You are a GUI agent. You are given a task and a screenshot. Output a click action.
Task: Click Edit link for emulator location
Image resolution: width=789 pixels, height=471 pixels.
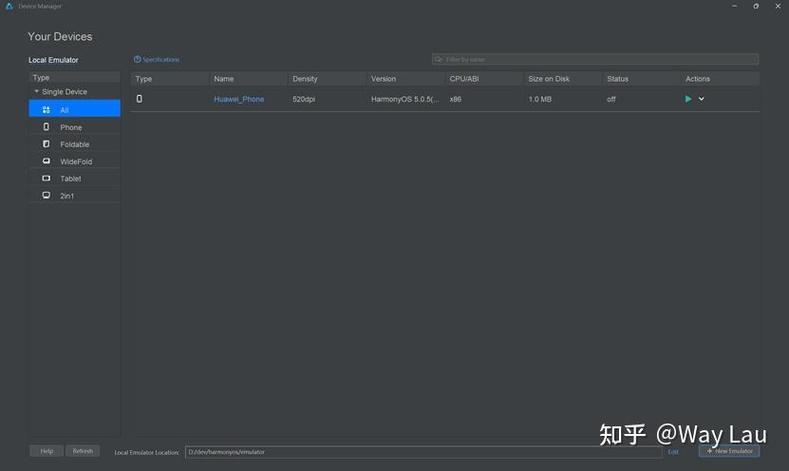pos(673,452)
